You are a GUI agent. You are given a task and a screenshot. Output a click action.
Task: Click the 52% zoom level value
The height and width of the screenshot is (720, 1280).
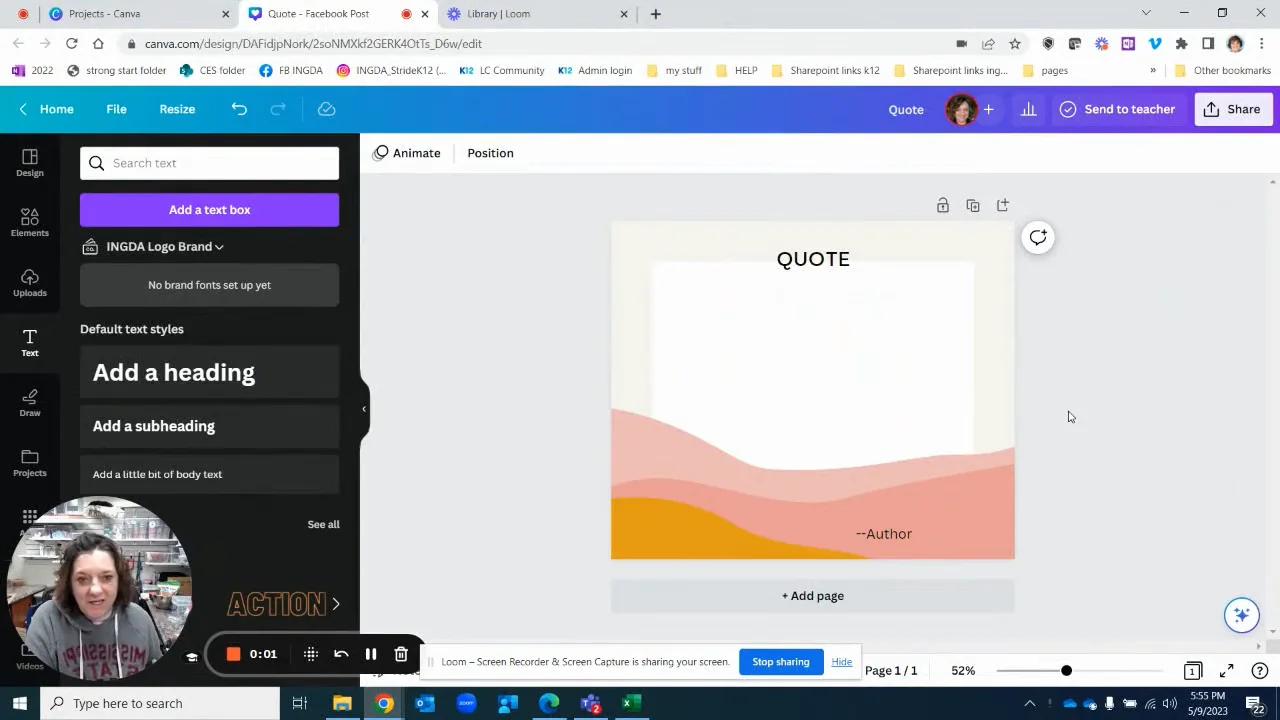pyautogui.click(x=963, y=671)
